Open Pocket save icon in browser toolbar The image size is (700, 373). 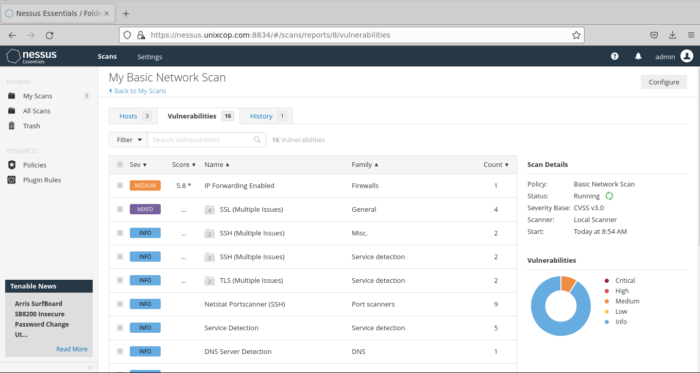(654, 35)
